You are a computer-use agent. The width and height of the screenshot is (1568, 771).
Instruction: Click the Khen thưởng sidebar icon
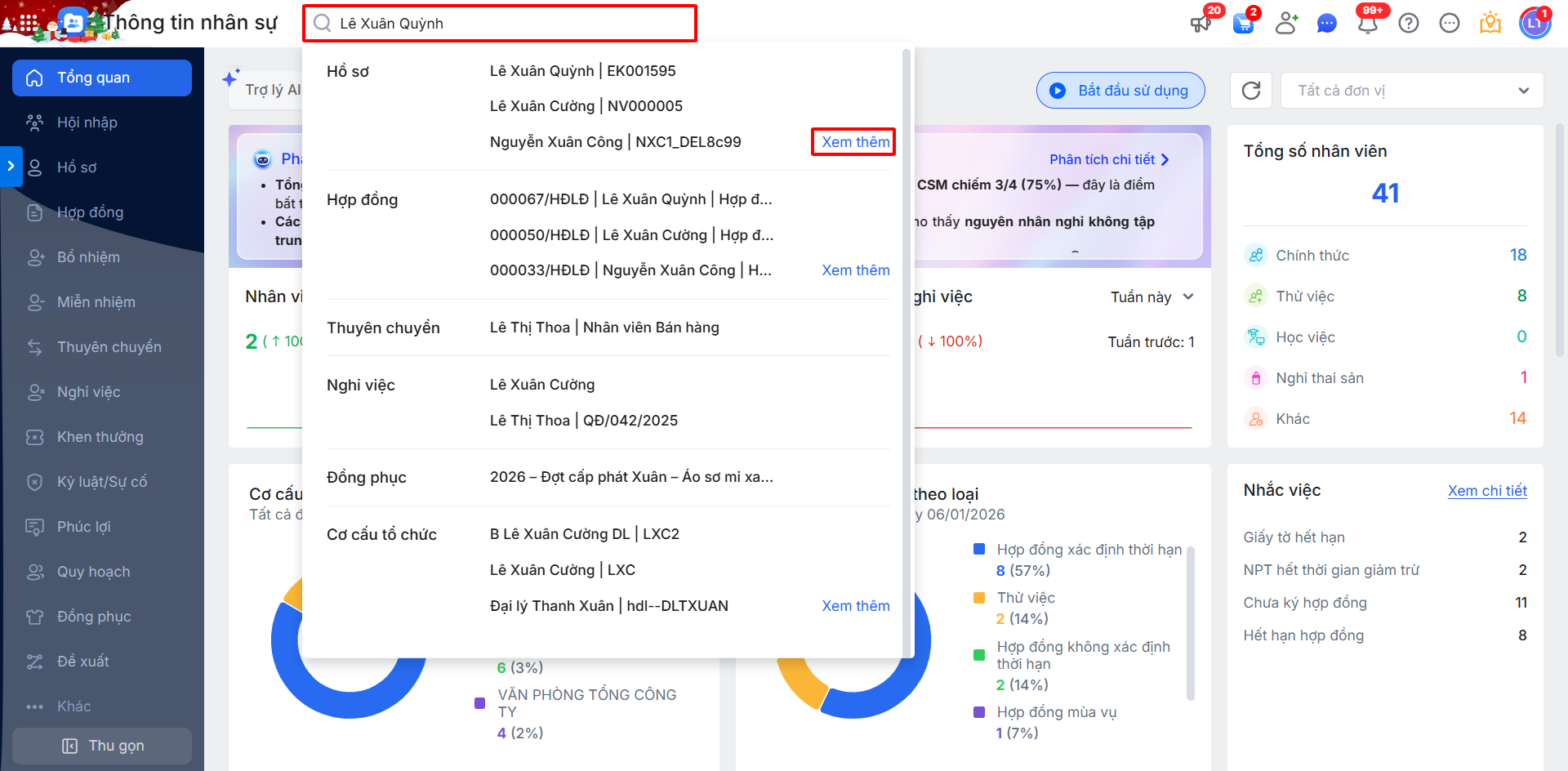tap(35, 437)
